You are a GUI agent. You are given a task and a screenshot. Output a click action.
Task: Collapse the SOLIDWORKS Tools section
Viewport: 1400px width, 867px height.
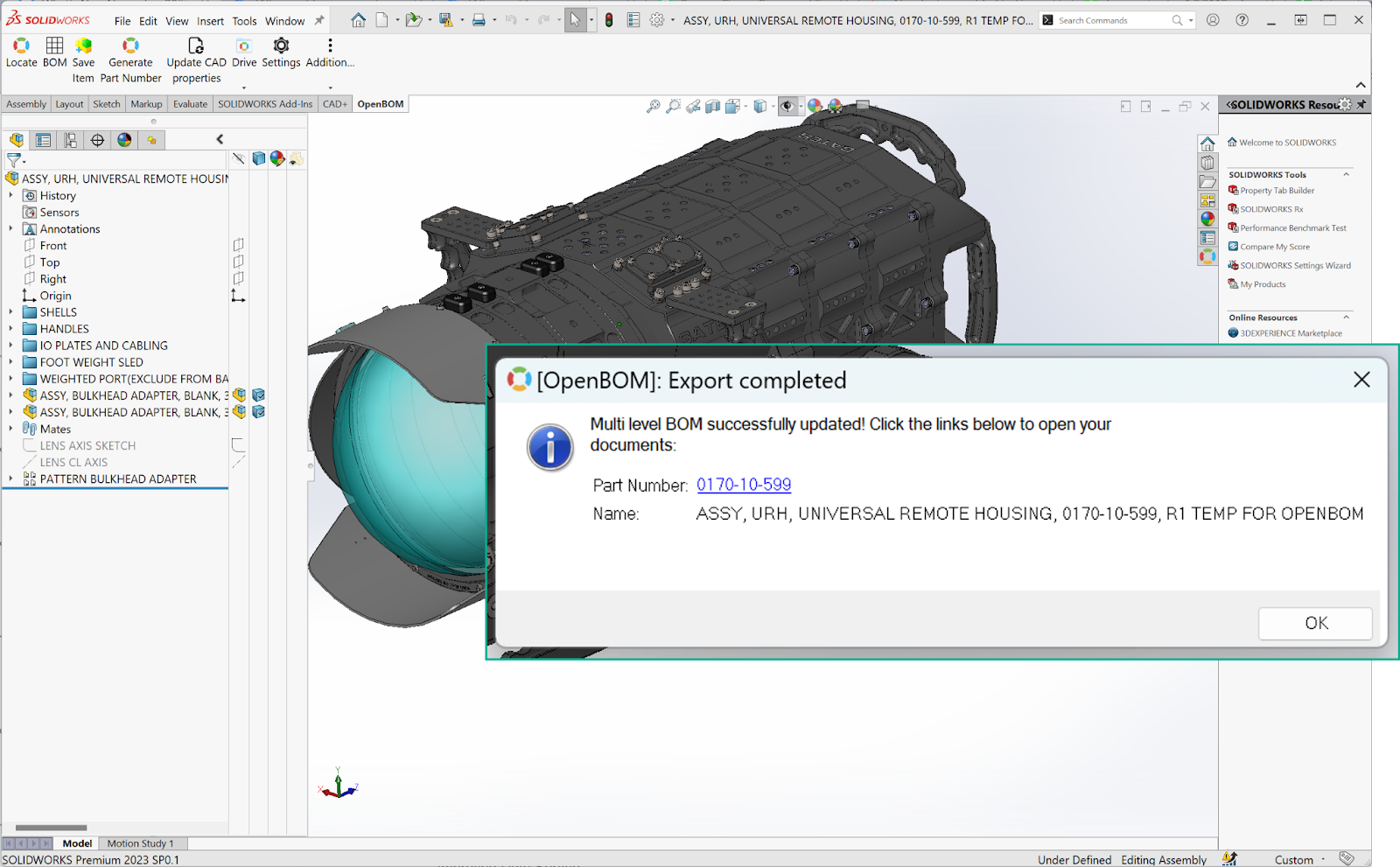click(1346, 175)
